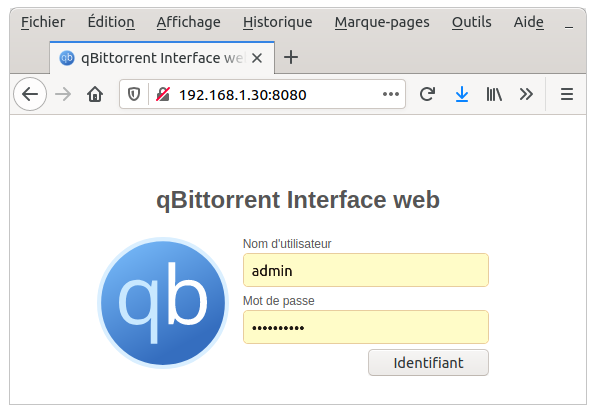Click the forward navigation arrow

[63, 94]
